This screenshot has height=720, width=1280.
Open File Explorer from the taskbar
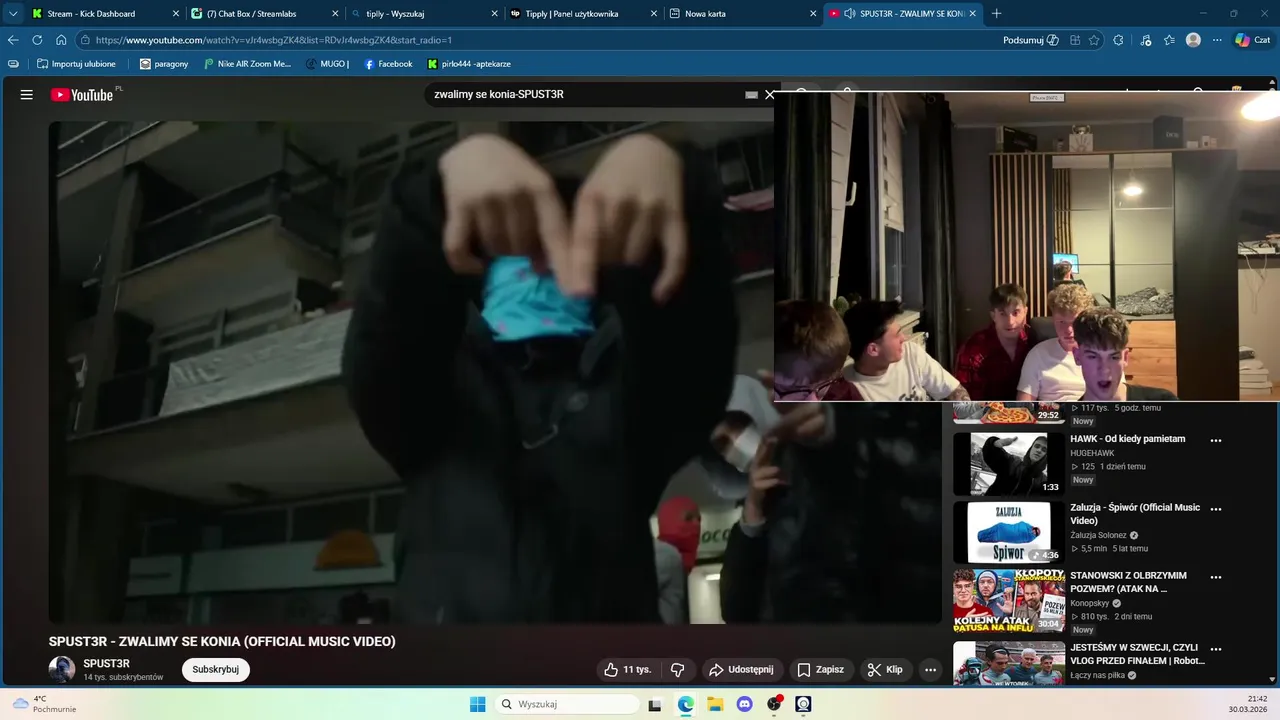click(715, 704)
